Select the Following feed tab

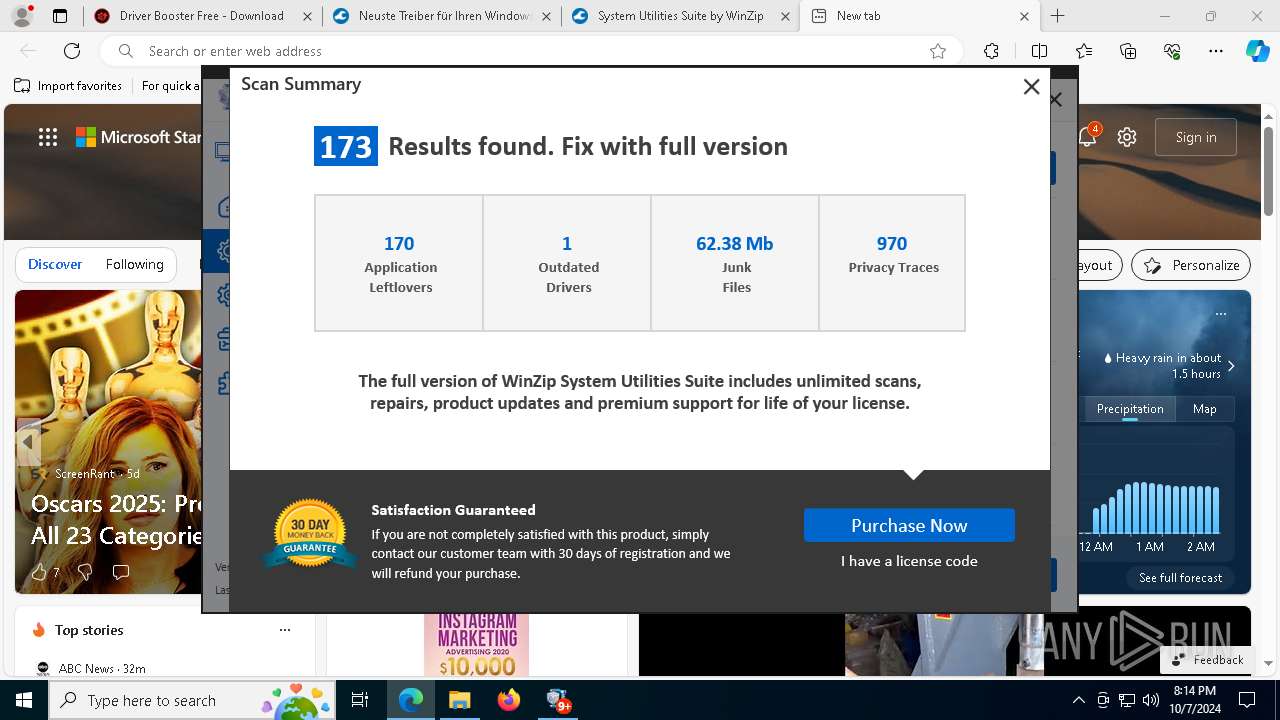point(134,264)
